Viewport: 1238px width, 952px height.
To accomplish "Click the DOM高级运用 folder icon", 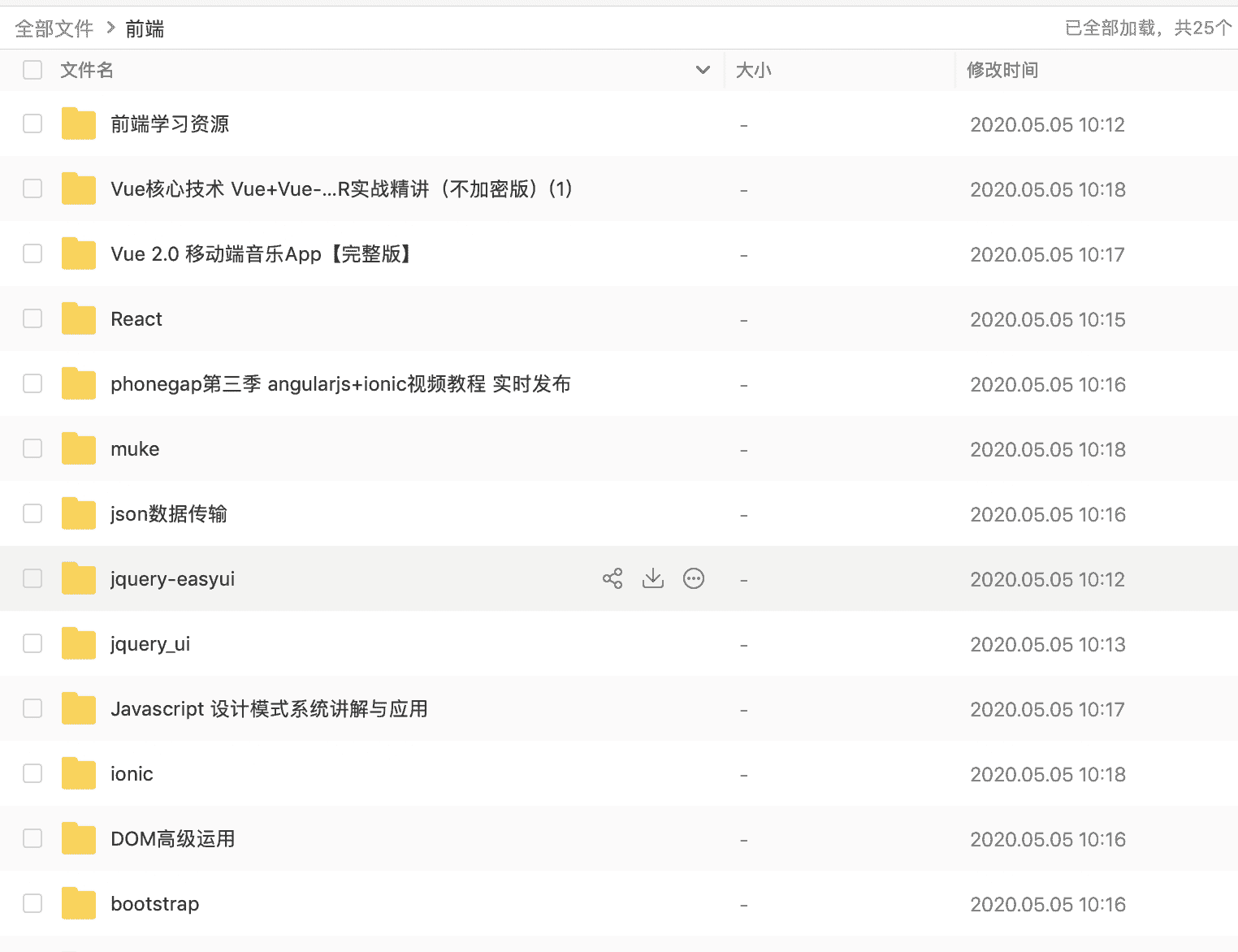I will coord(79,838).
